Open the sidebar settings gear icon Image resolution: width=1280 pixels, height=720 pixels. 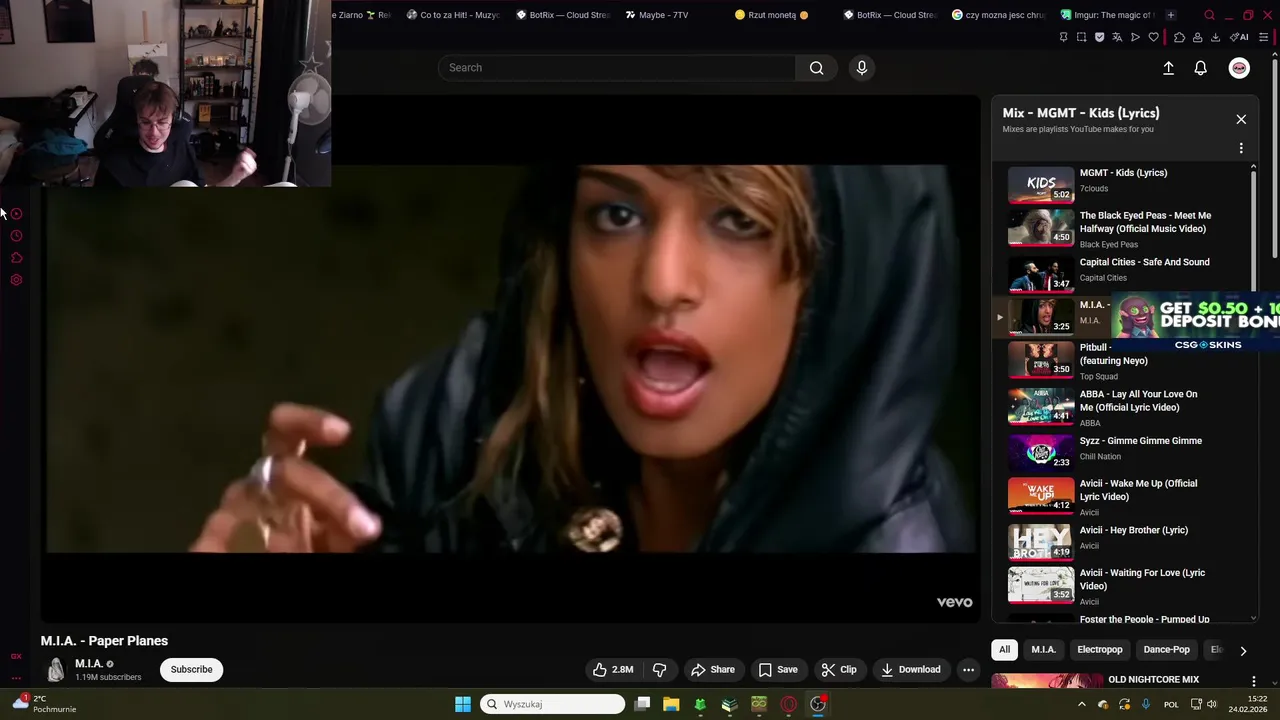pos(16,280)
